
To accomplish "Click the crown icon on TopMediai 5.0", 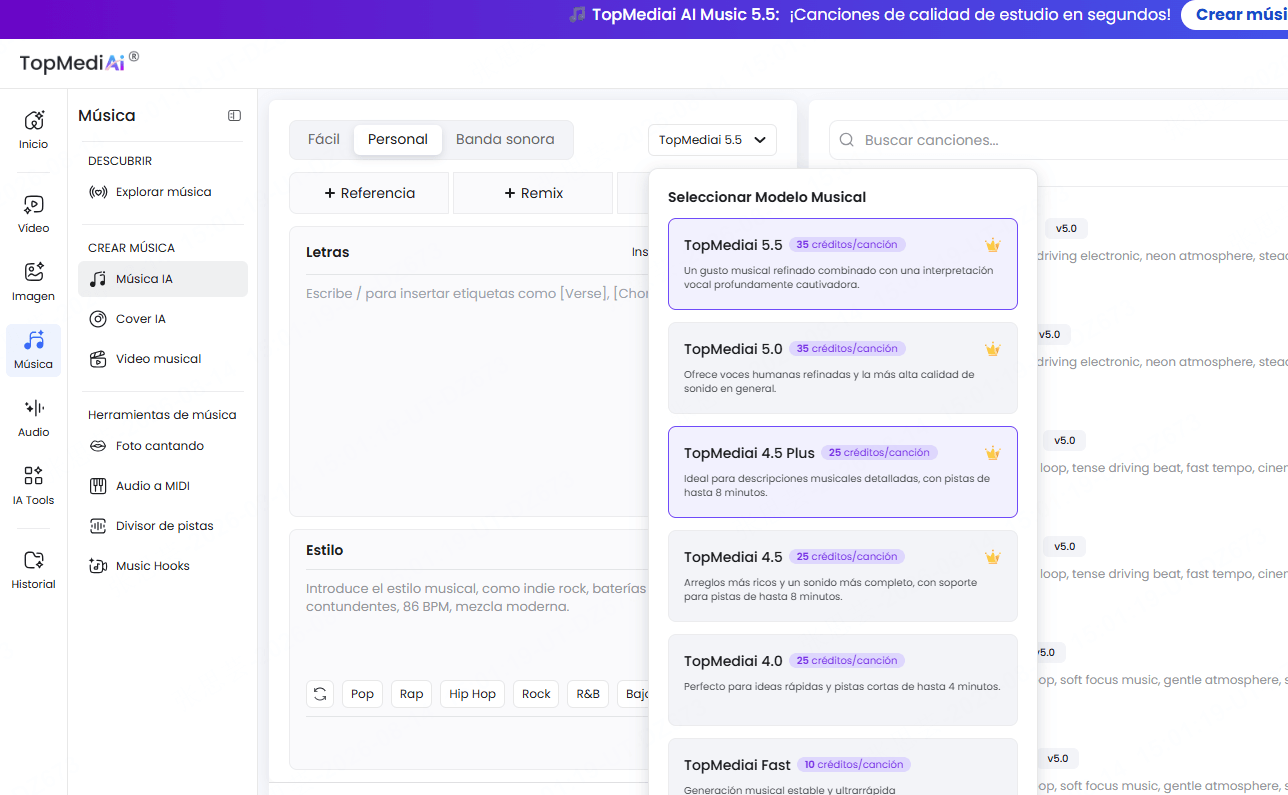I will coord(993,349).
